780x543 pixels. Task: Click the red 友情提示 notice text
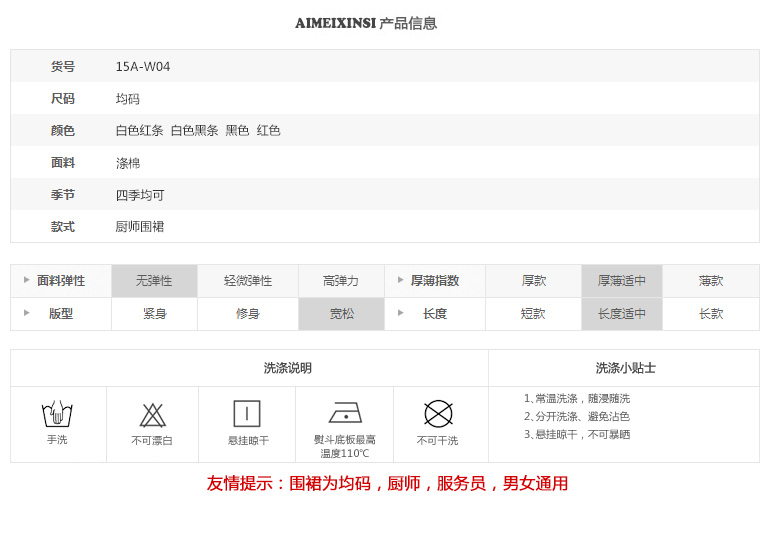(x=387, y=483)
